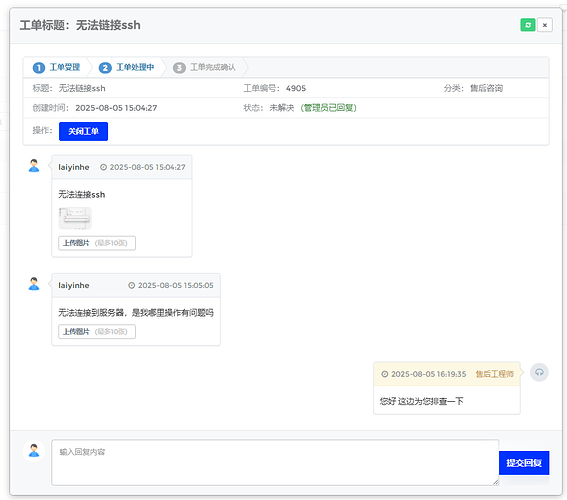567x500 pixels.
Task: Click laiyinhe avatar on 15:04:27 message
Action: [34, 166]
